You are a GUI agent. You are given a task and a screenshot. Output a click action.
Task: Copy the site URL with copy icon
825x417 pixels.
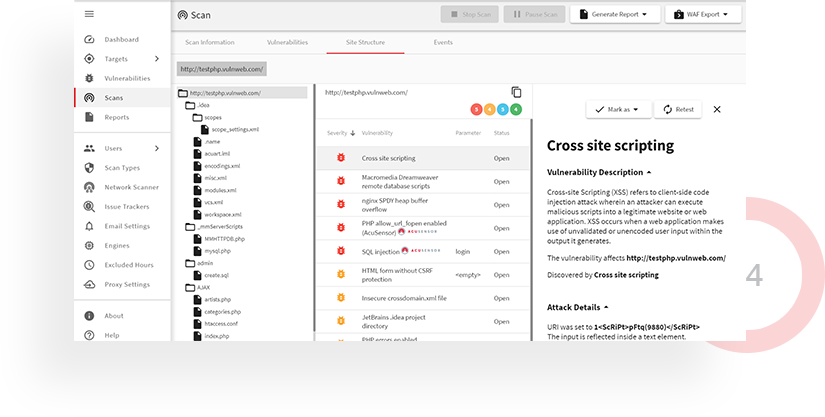coord(516,92)
